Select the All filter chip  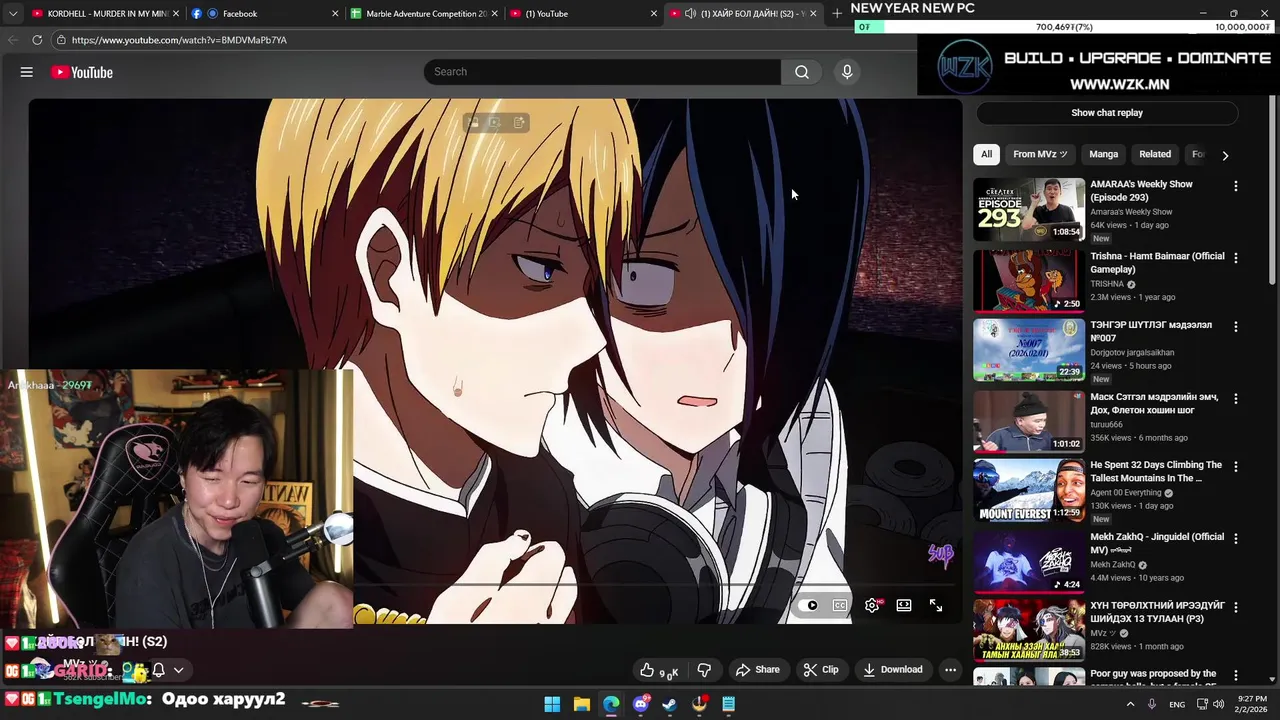986,154
